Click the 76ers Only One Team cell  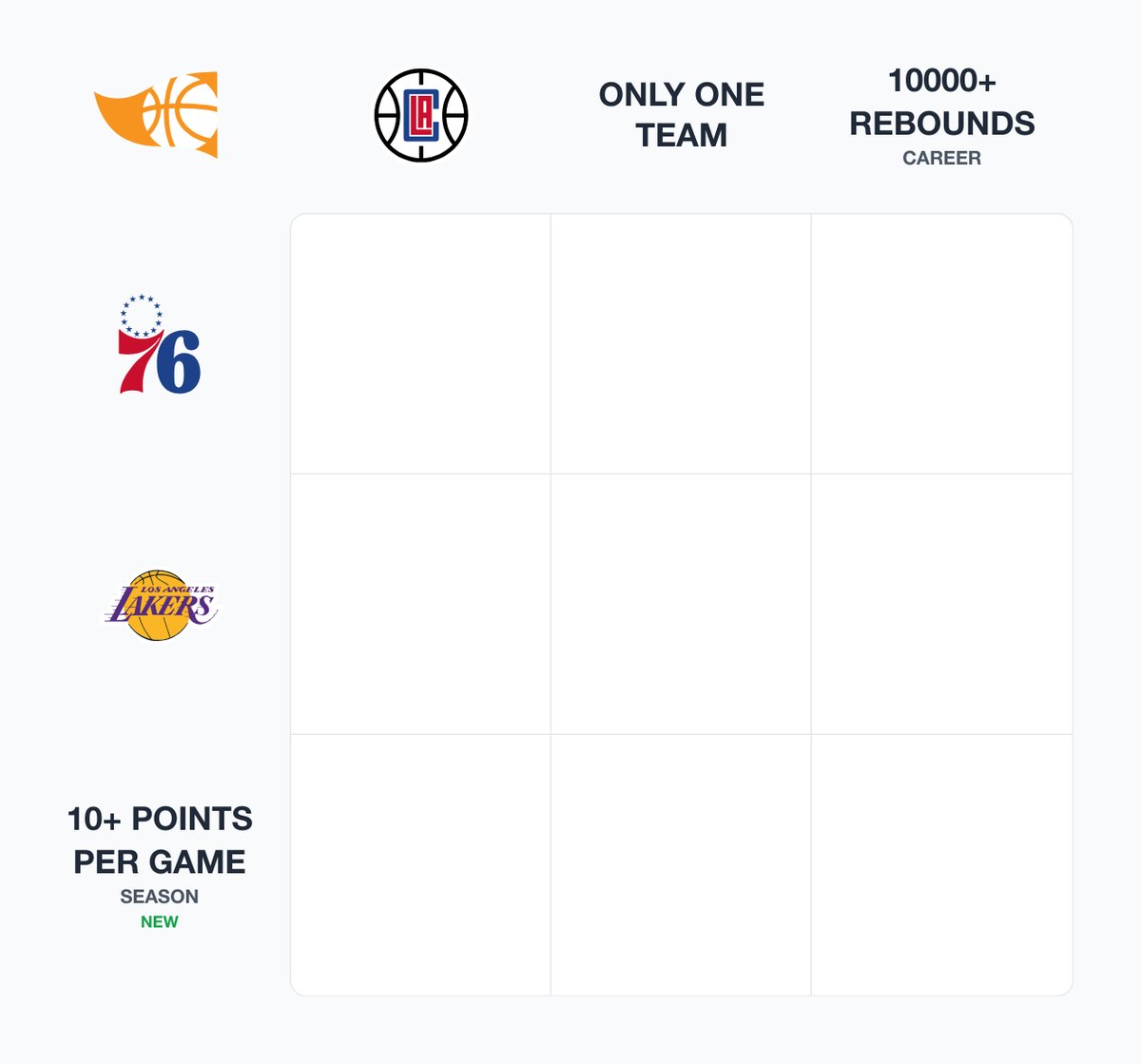pyautogui.click(x=681, y=340)
